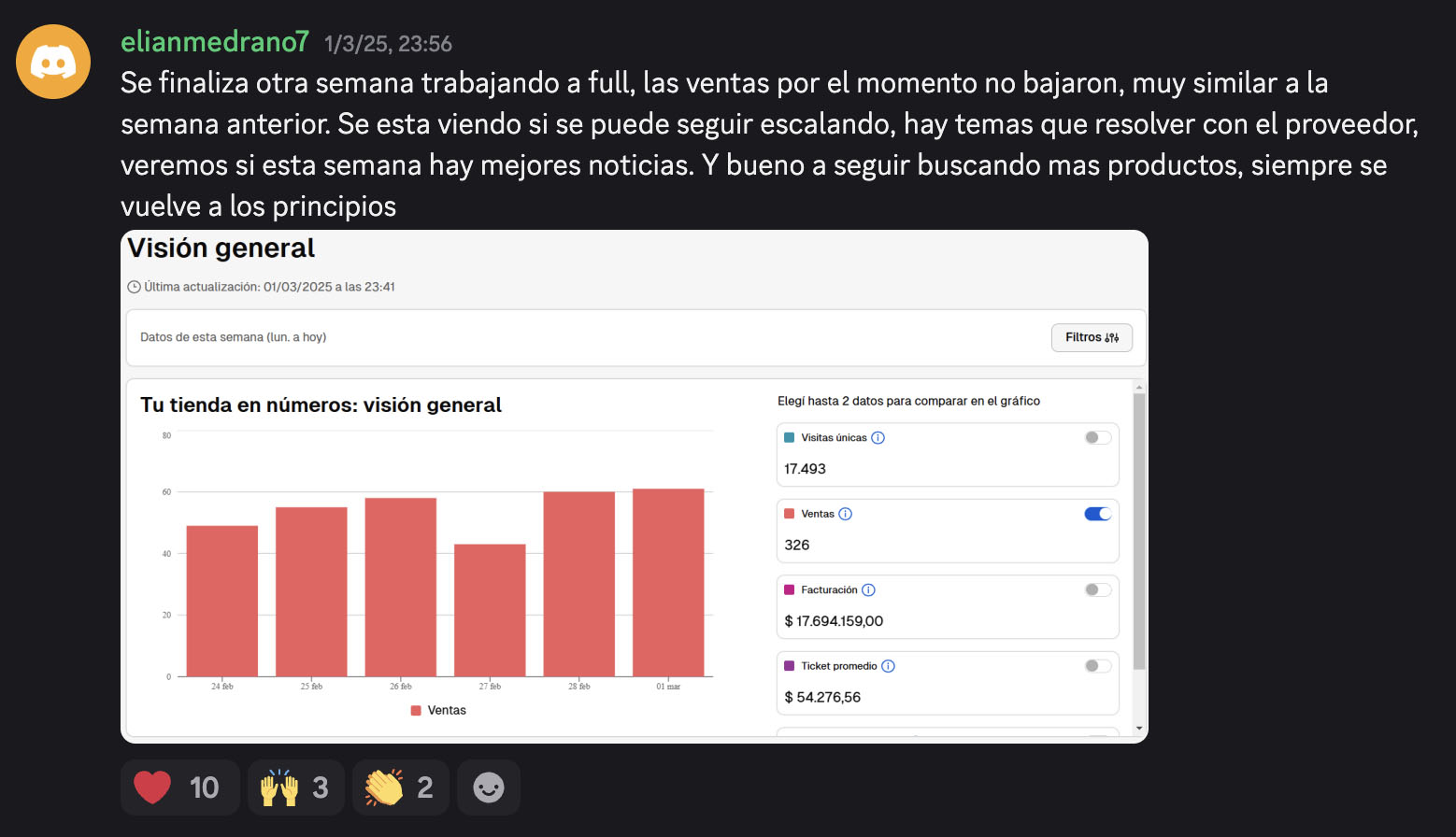Click the info icon beside Facturación
1456x837 pixels.
868,590
